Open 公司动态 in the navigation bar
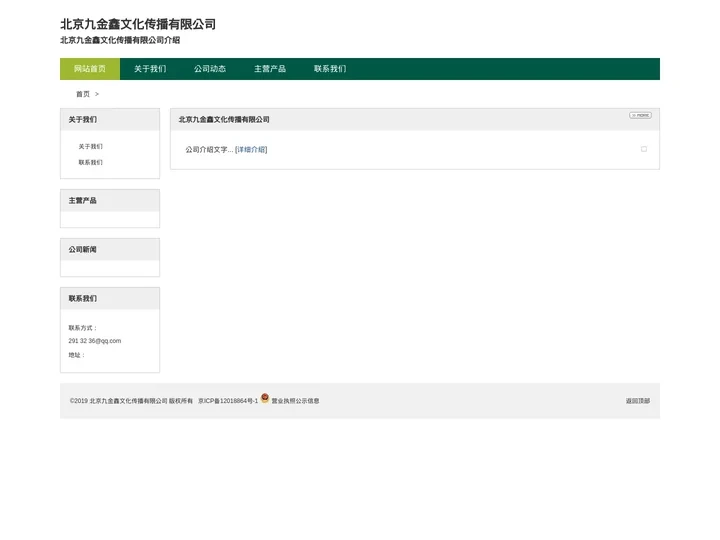This screenshot has width=720, height=540. (210, 69)
